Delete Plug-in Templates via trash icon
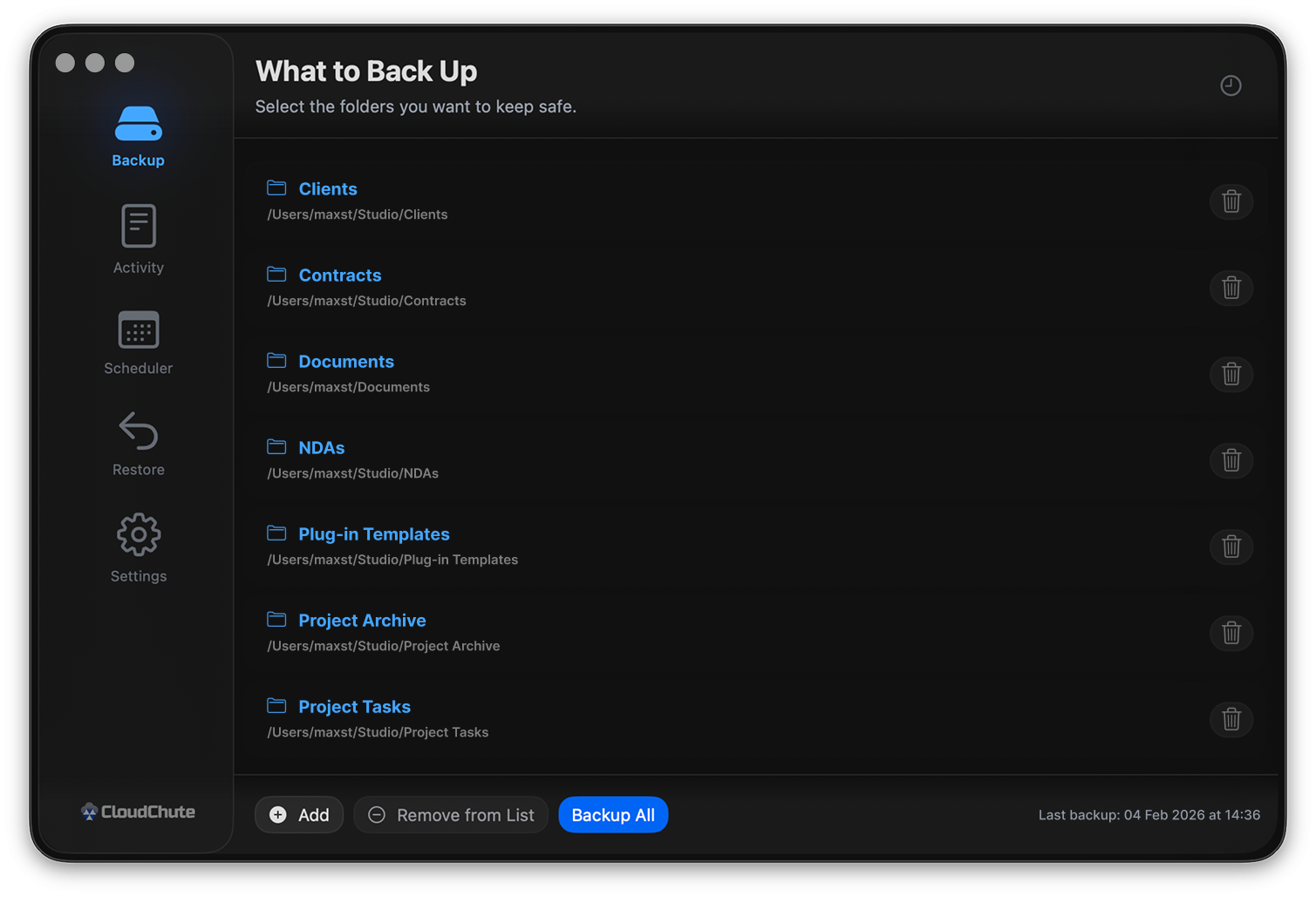The height and width of the screenshot is (897, 1316). click(x=1231, y=547)
